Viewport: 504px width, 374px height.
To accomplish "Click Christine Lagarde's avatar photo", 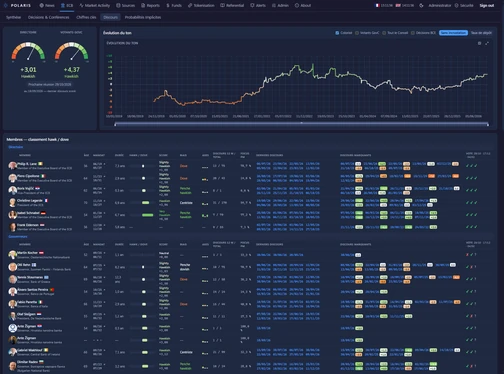I will pos(13,202).
